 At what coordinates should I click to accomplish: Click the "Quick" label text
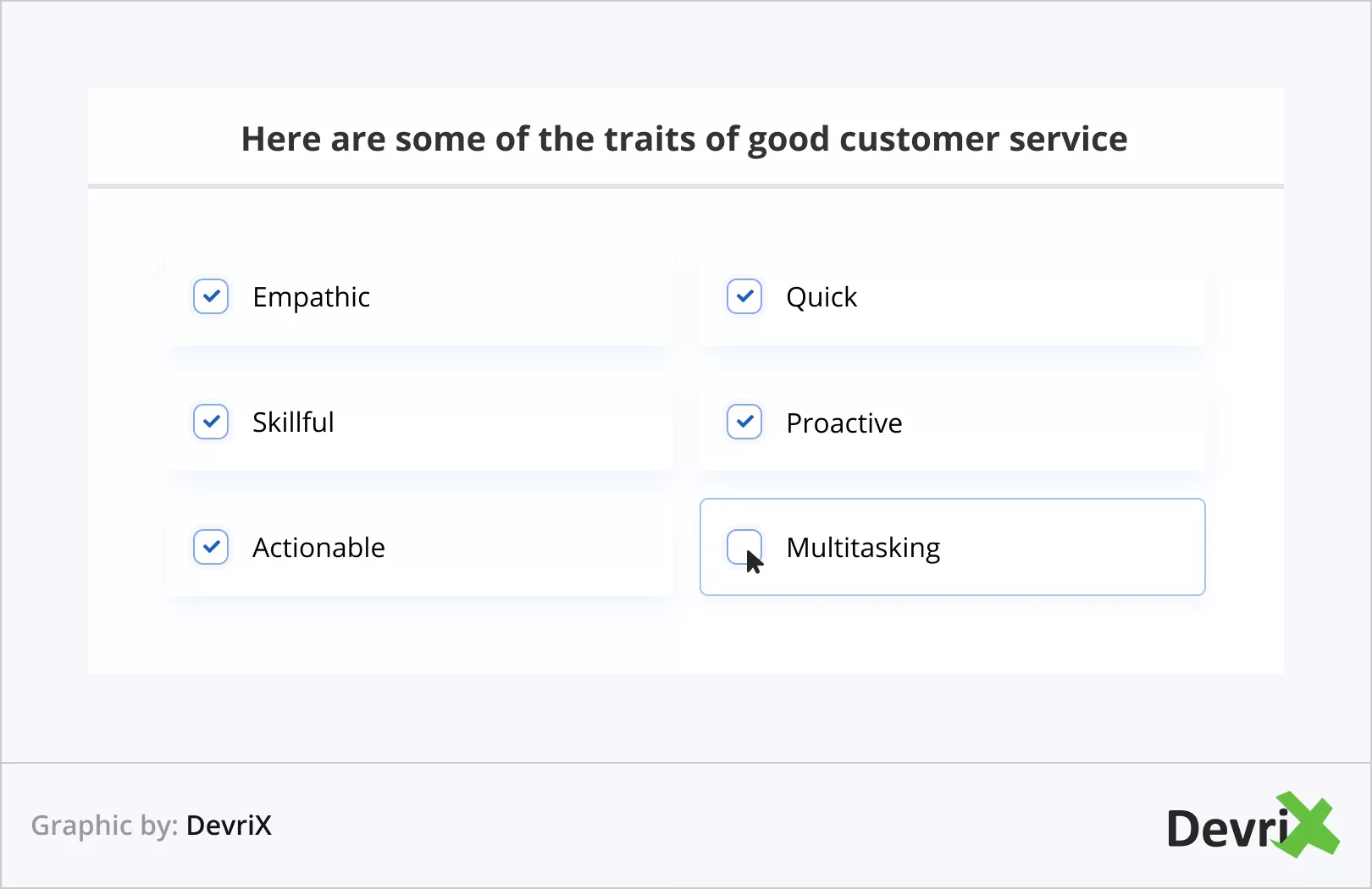[x=822, y=297]
